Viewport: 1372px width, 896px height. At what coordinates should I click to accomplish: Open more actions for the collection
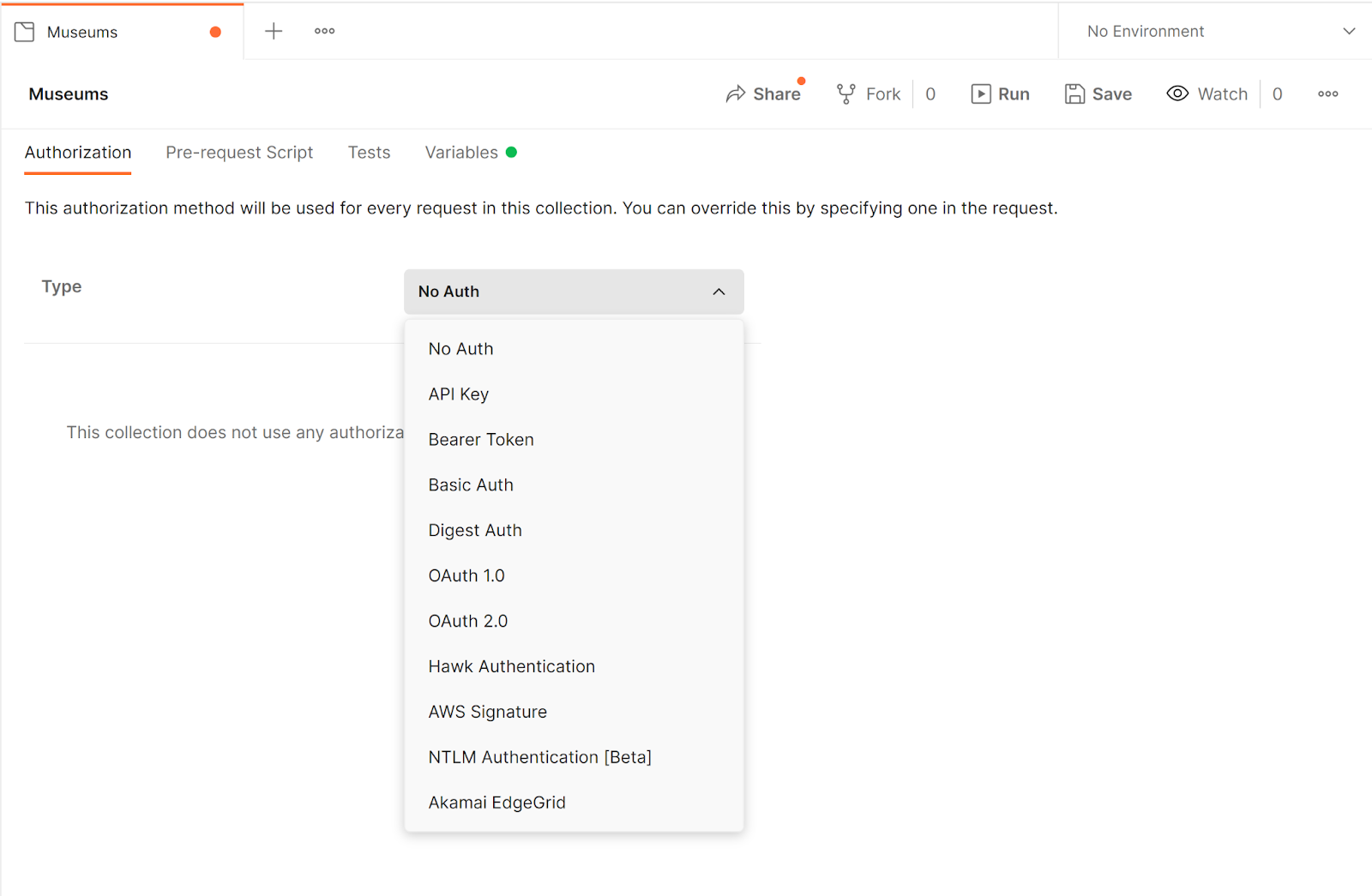[1327, 94]
